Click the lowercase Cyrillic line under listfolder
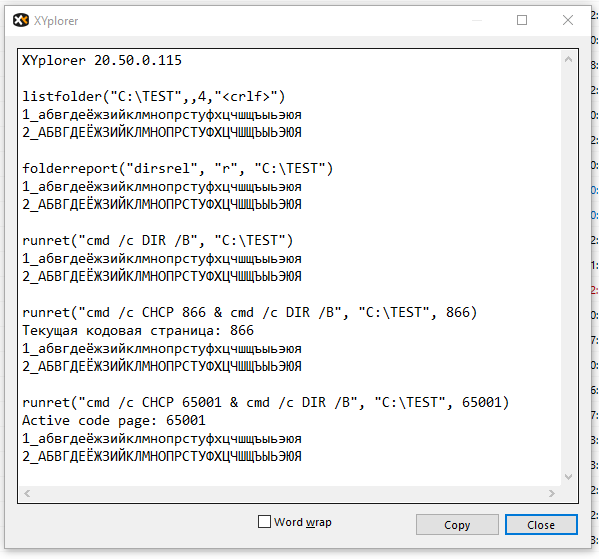599x559 pixels. (162, 115)
